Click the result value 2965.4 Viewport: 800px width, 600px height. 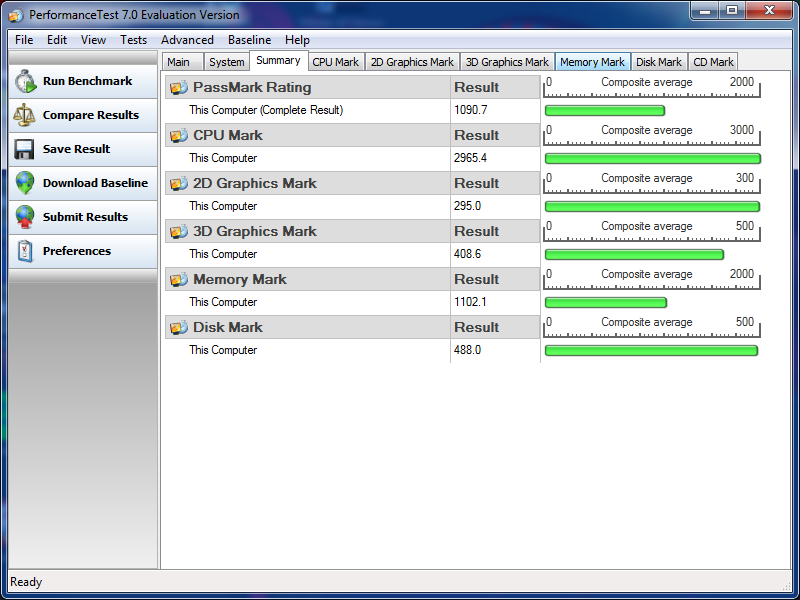(x=470, y=158)
